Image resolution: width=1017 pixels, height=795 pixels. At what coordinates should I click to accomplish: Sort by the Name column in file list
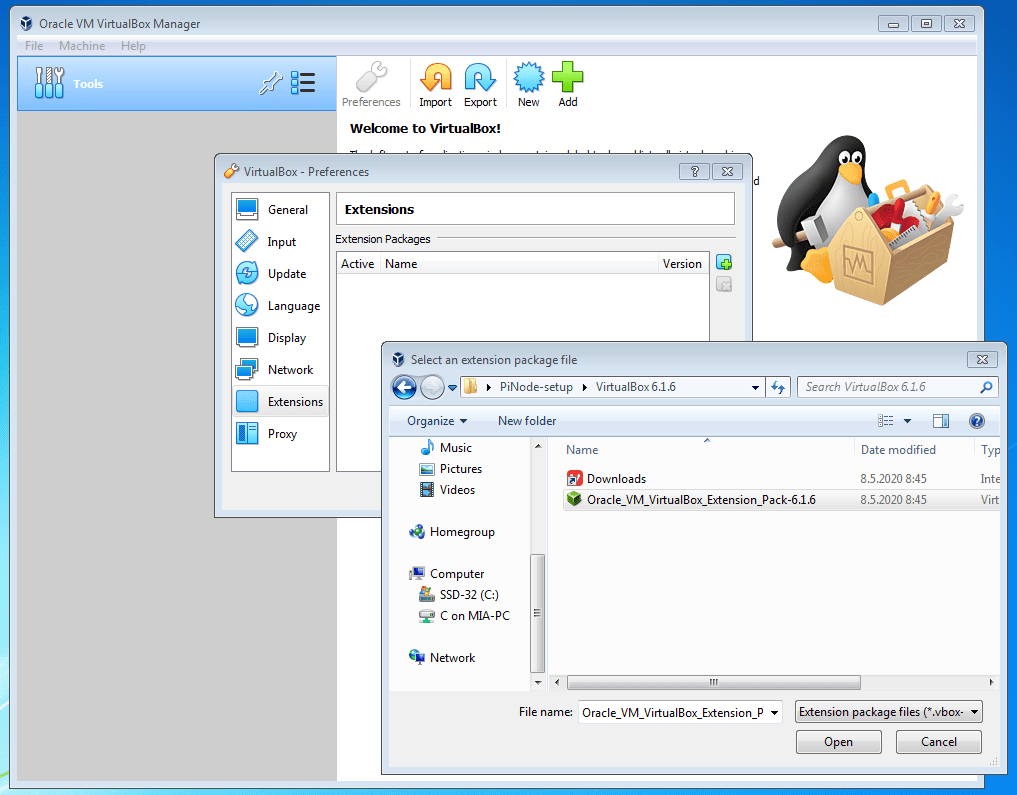pyautogui.click(x=707, y=449)
